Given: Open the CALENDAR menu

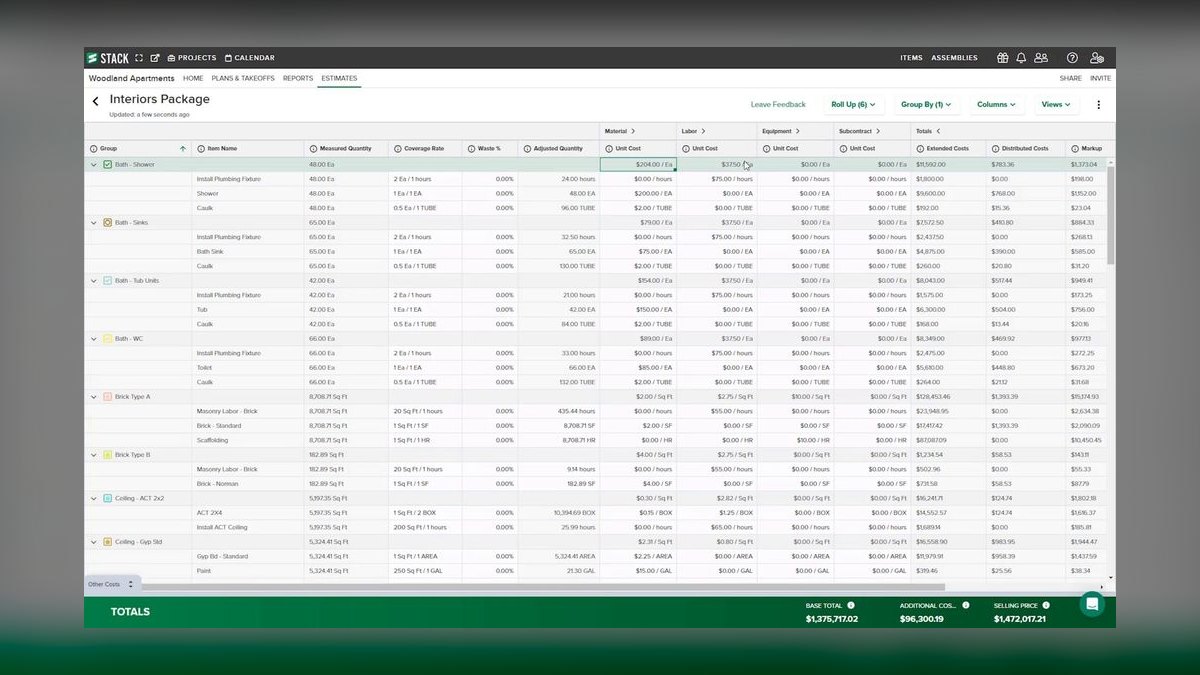Looking at the screenshot, I should [250, 58].
